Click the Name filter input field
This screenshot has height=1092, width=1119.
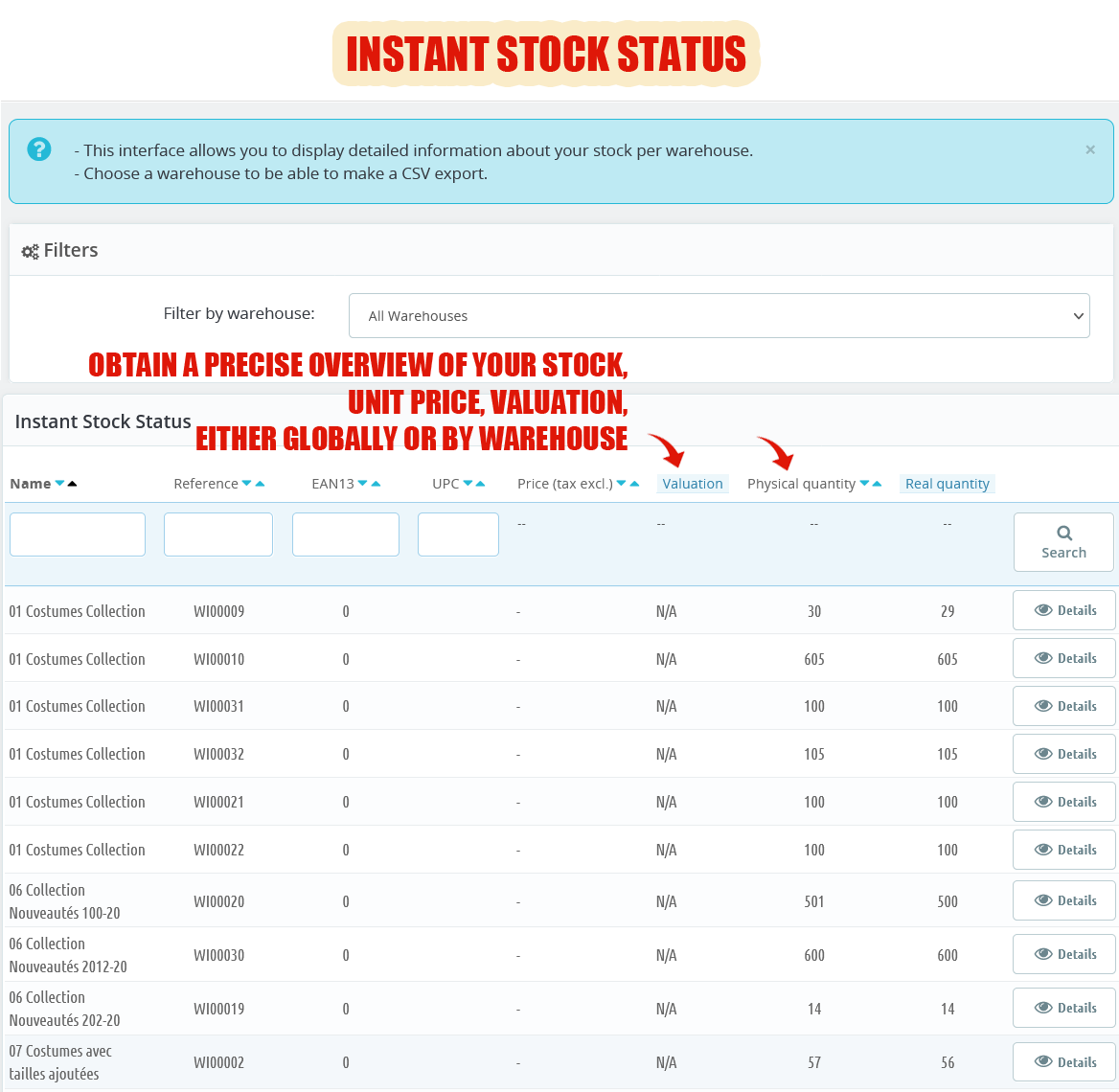[x=78, y=535]
